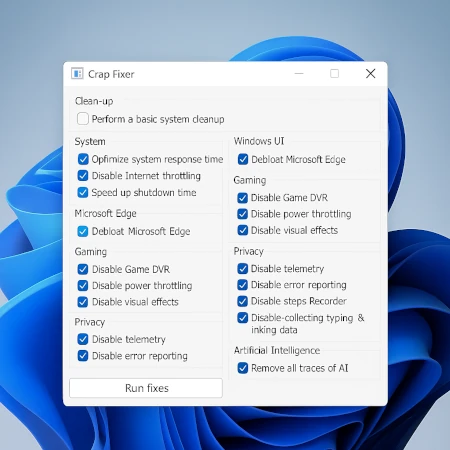Click the Artificial Intelligence group label

click(277, 350)
